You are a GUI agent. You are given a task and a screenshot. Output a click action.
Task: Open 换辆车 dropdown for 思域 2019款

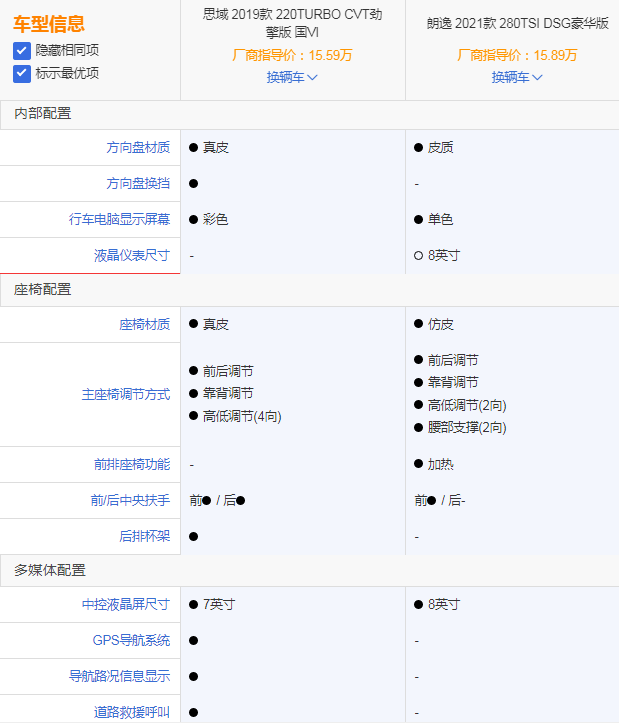click(x=292, y=77)
